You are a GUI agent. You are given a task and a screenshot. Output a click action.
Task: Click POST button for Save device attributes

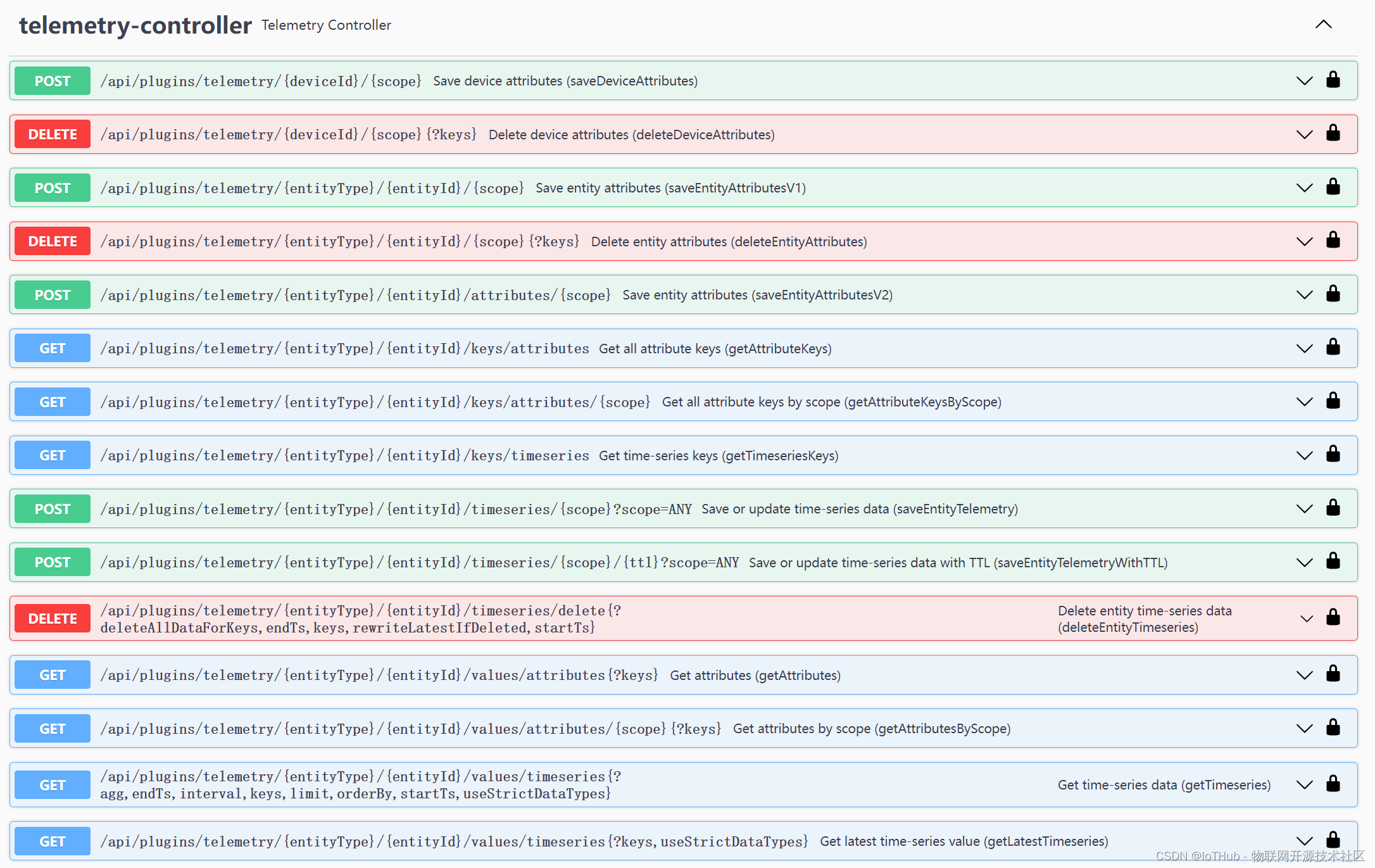[x=53, y=81]
